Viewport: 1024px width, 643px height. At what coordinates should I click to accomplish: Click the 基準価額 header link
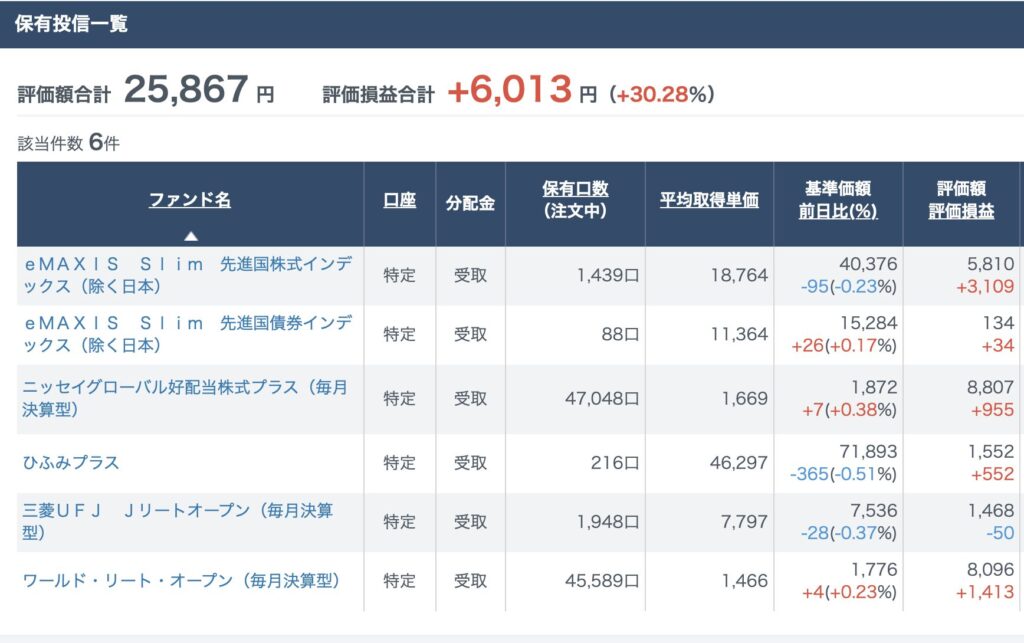837,189
